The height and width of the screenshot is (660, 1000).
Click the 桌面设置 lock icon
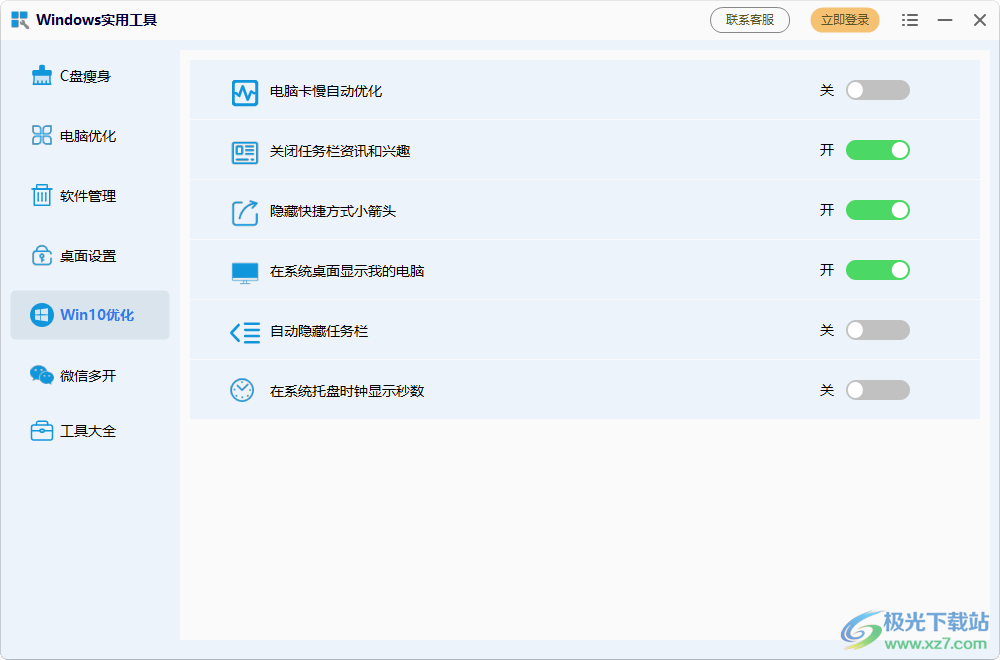41,255
